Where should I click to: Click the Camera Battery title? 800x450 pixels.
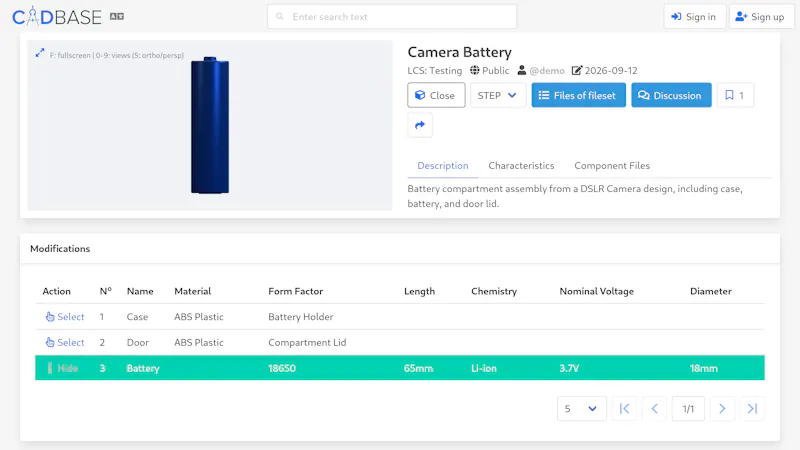coord(459,52)
